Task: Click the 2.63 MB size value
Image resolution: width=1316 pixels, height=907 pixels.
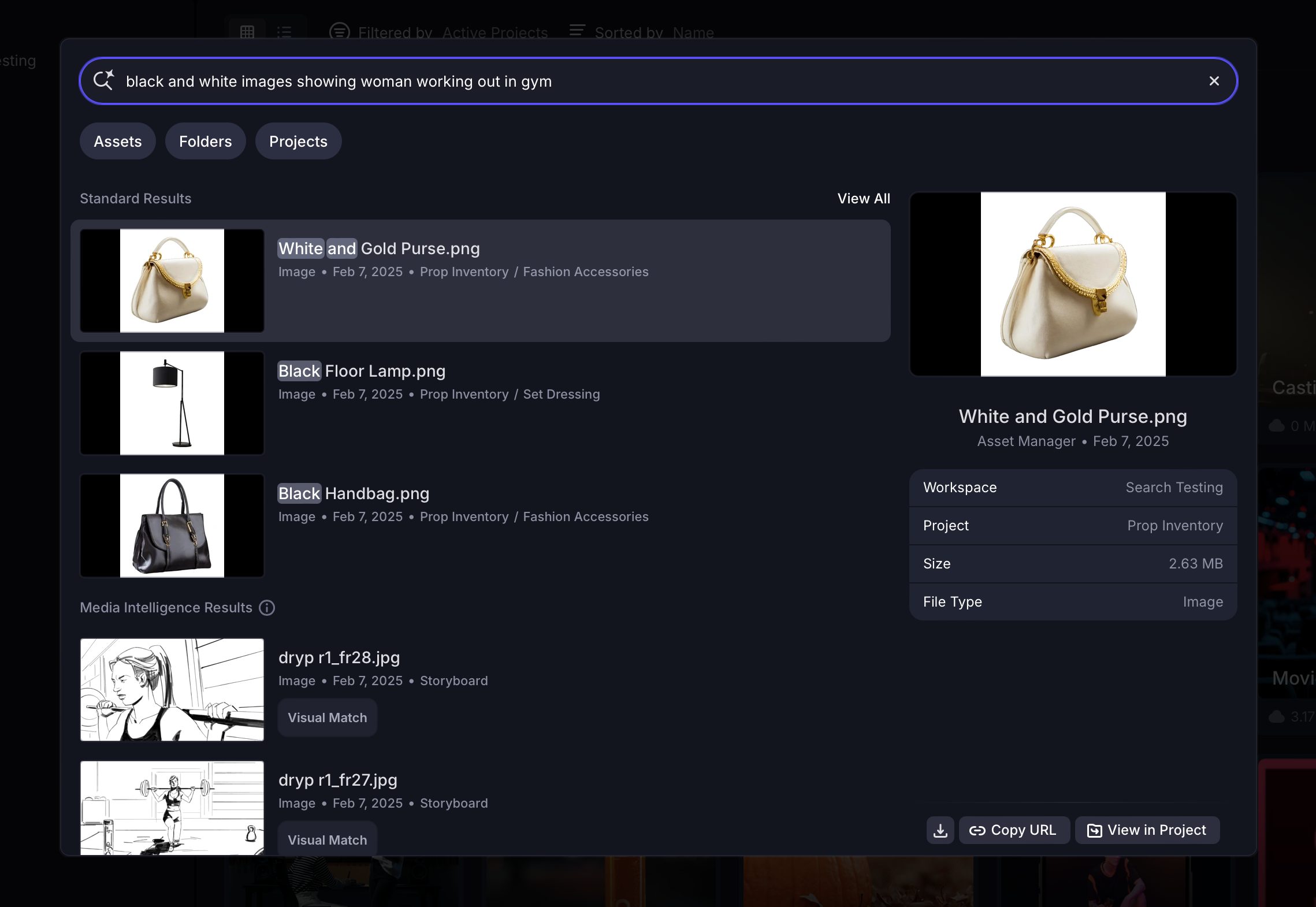Action: point(1196,564)
